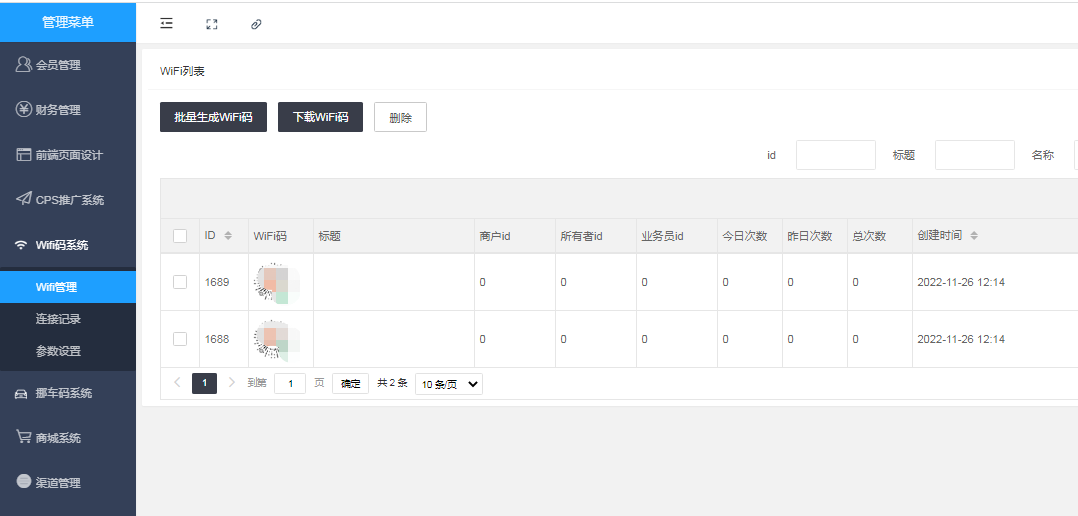1078x516 pixels.
Task: Expand CPS推广系统 menu
Action: [68, 199]
